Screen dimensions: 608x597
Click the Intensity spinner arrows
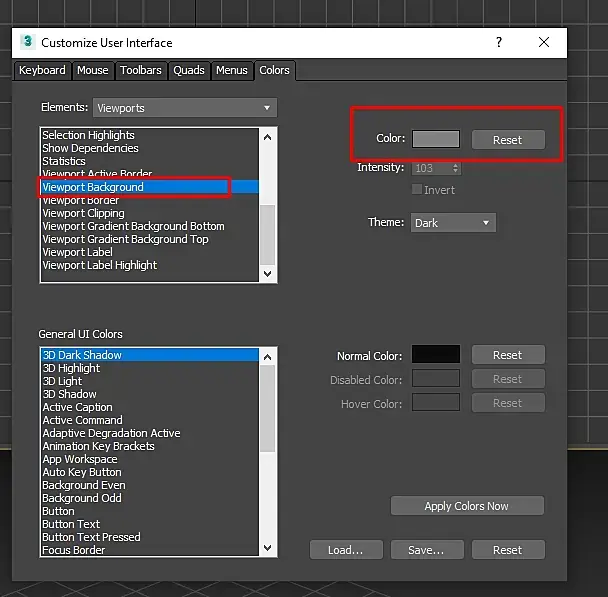click(456, 168)
